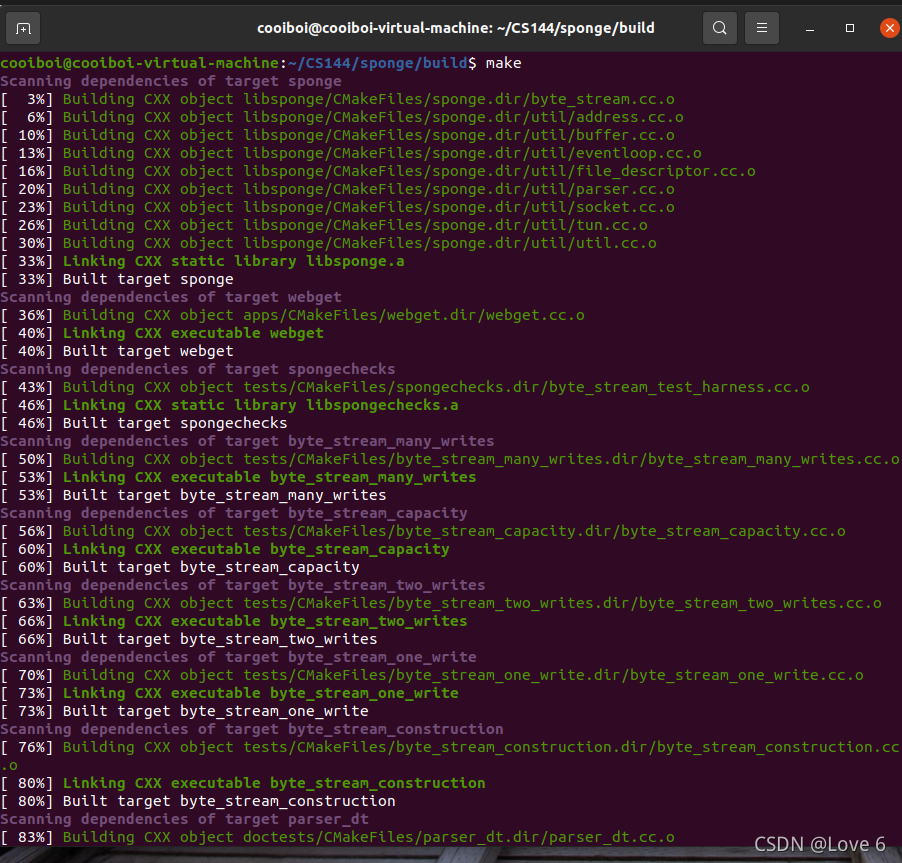Click 'Linking CXX executable byte_stream_many_writes'
The image size is (902, 863).
point(270,477)
